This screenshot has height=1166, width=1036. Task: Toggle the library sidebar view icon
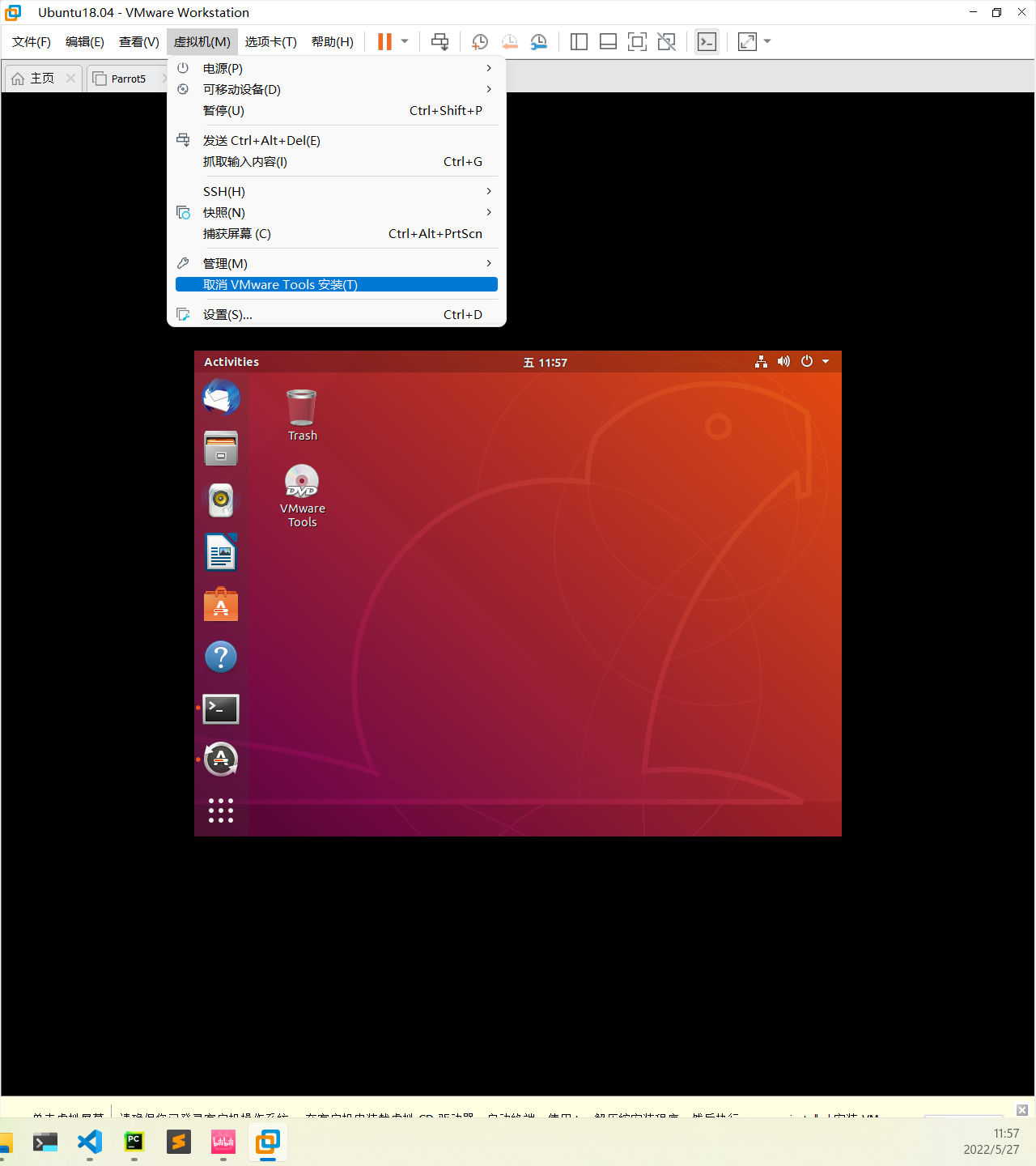click(x=579, y=41)
